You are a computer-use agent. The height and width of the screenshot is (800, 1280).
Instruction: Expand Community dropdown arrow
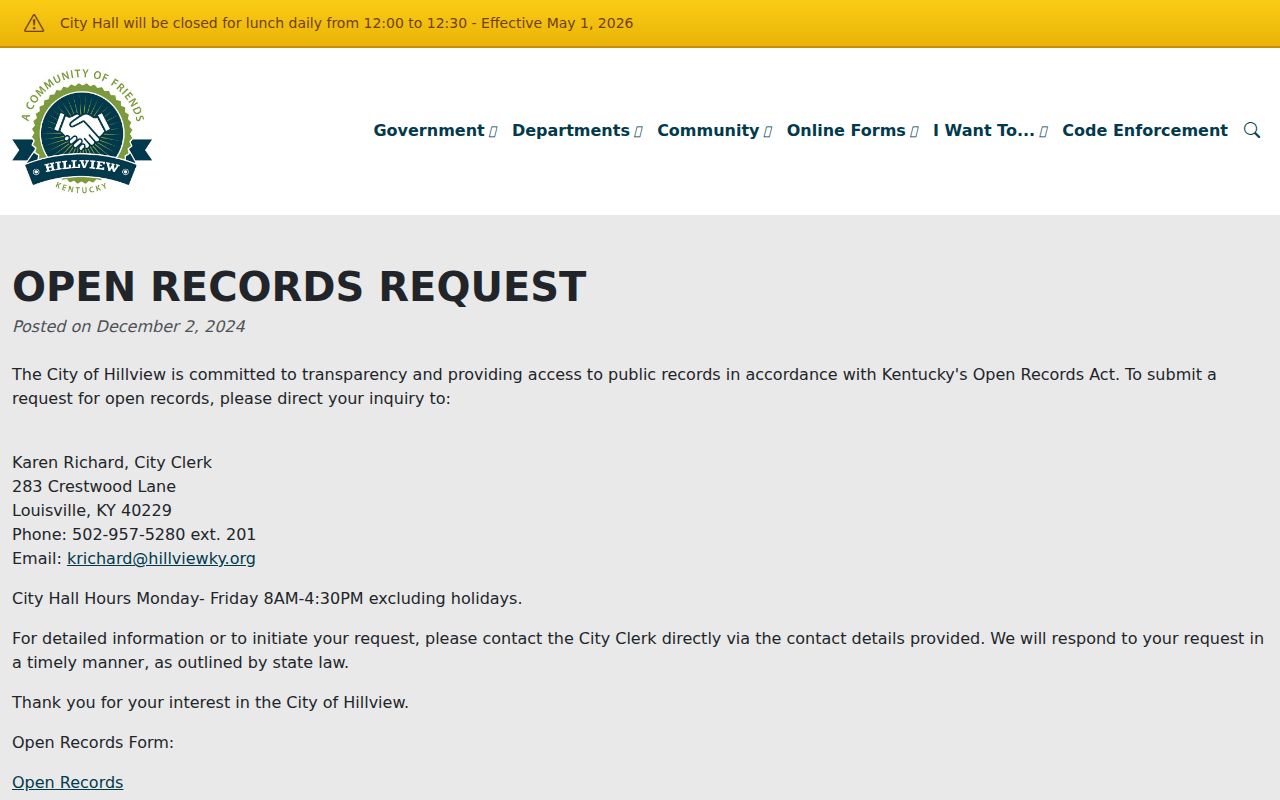click(x=768, y=131)
